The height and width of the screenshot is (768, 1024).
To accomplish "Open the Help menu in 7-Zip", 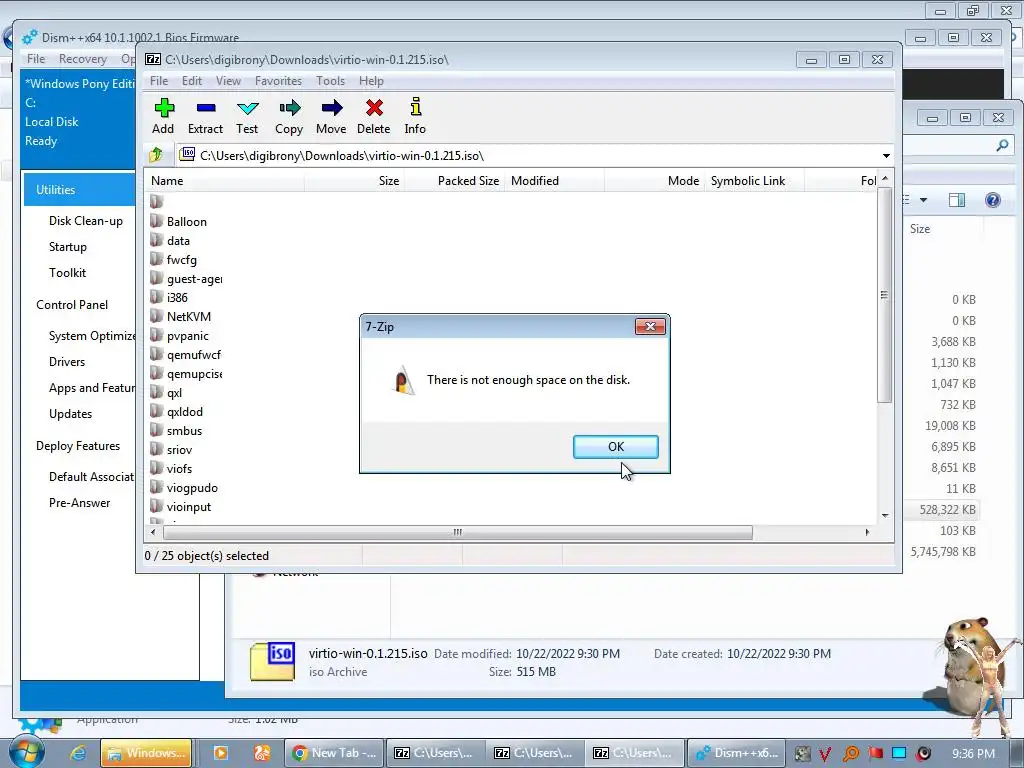I will pos(371,81).
